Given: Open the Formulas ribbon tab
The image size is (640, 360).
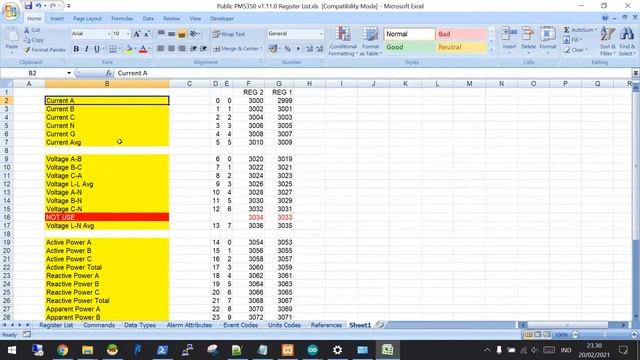Looking at the screenshot, I should (x=122, y=18).
